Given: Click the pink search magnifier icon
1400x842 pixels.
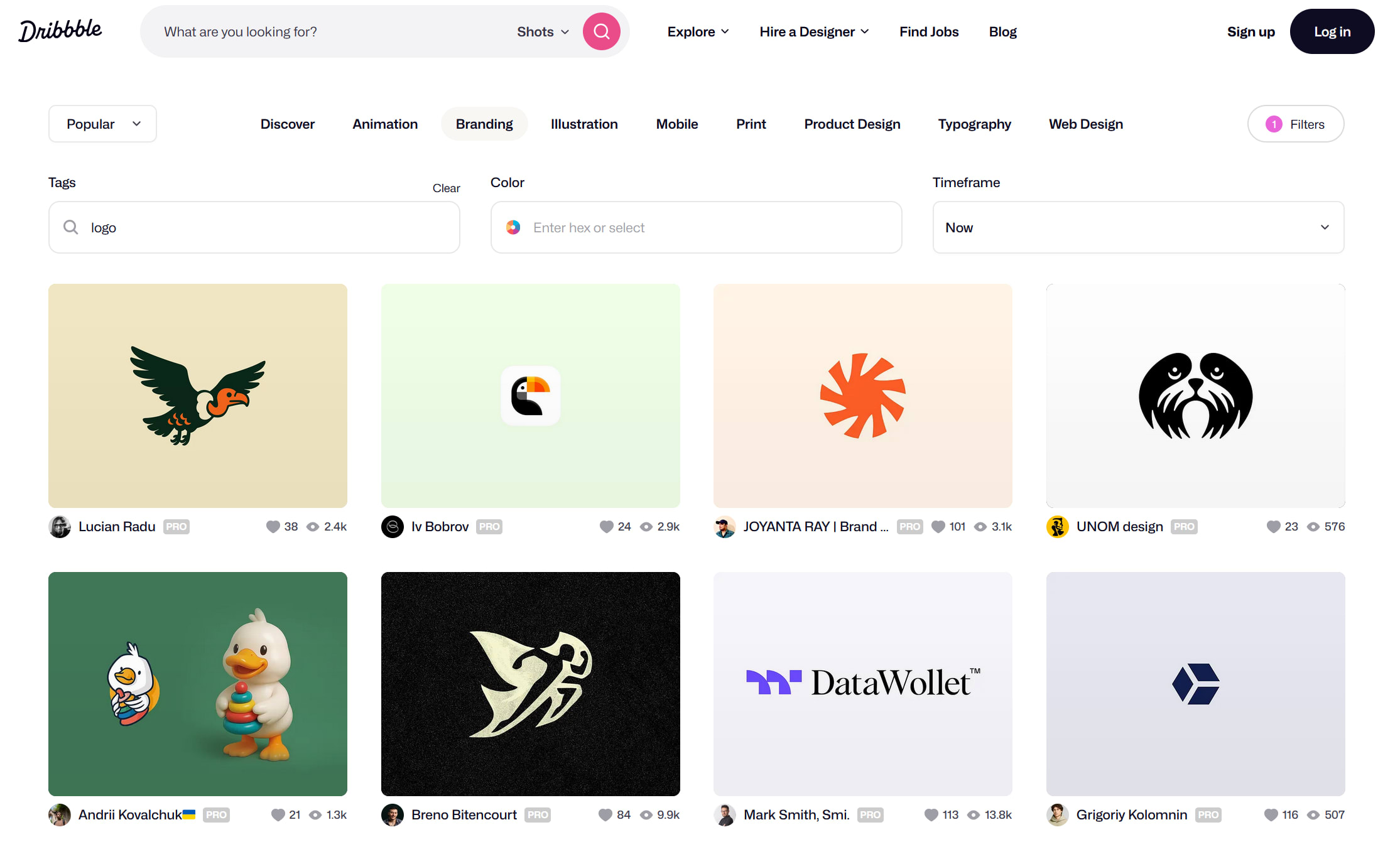Looking at the screenshot, I should (601, 31).
